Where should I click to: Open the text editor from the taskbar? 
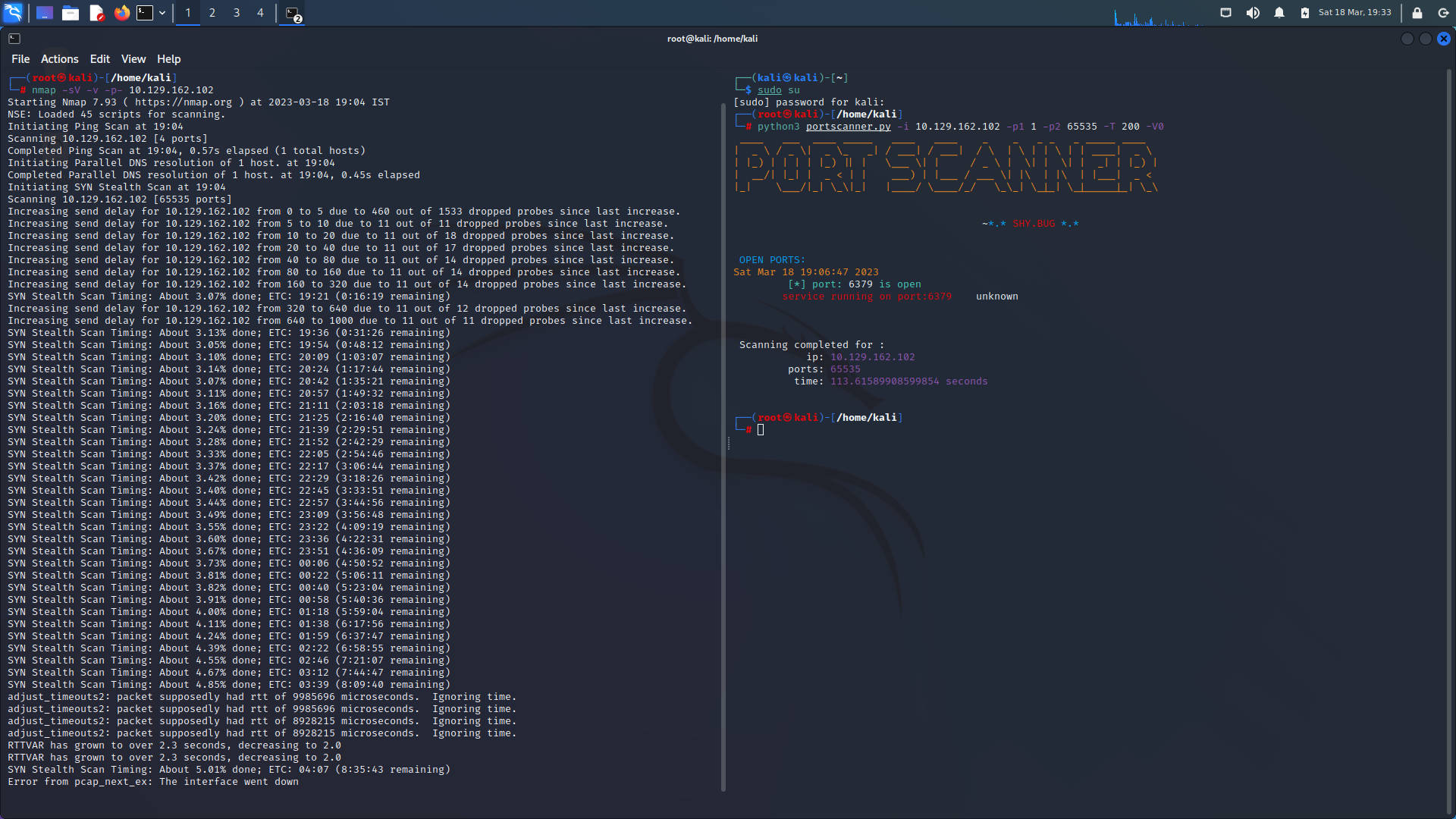(96, 13)
